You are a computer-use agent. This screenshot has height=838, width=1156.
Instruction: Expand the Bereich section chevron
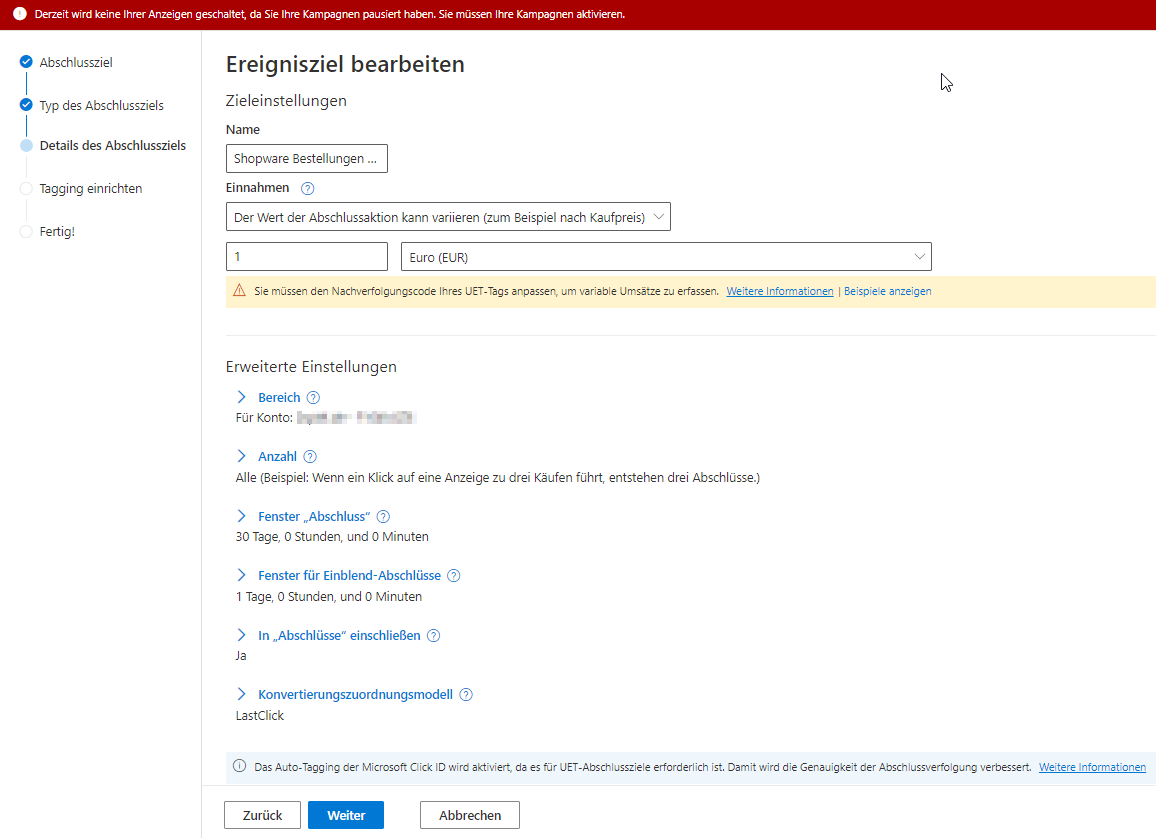pyautogui.click(x=241, y=397)
